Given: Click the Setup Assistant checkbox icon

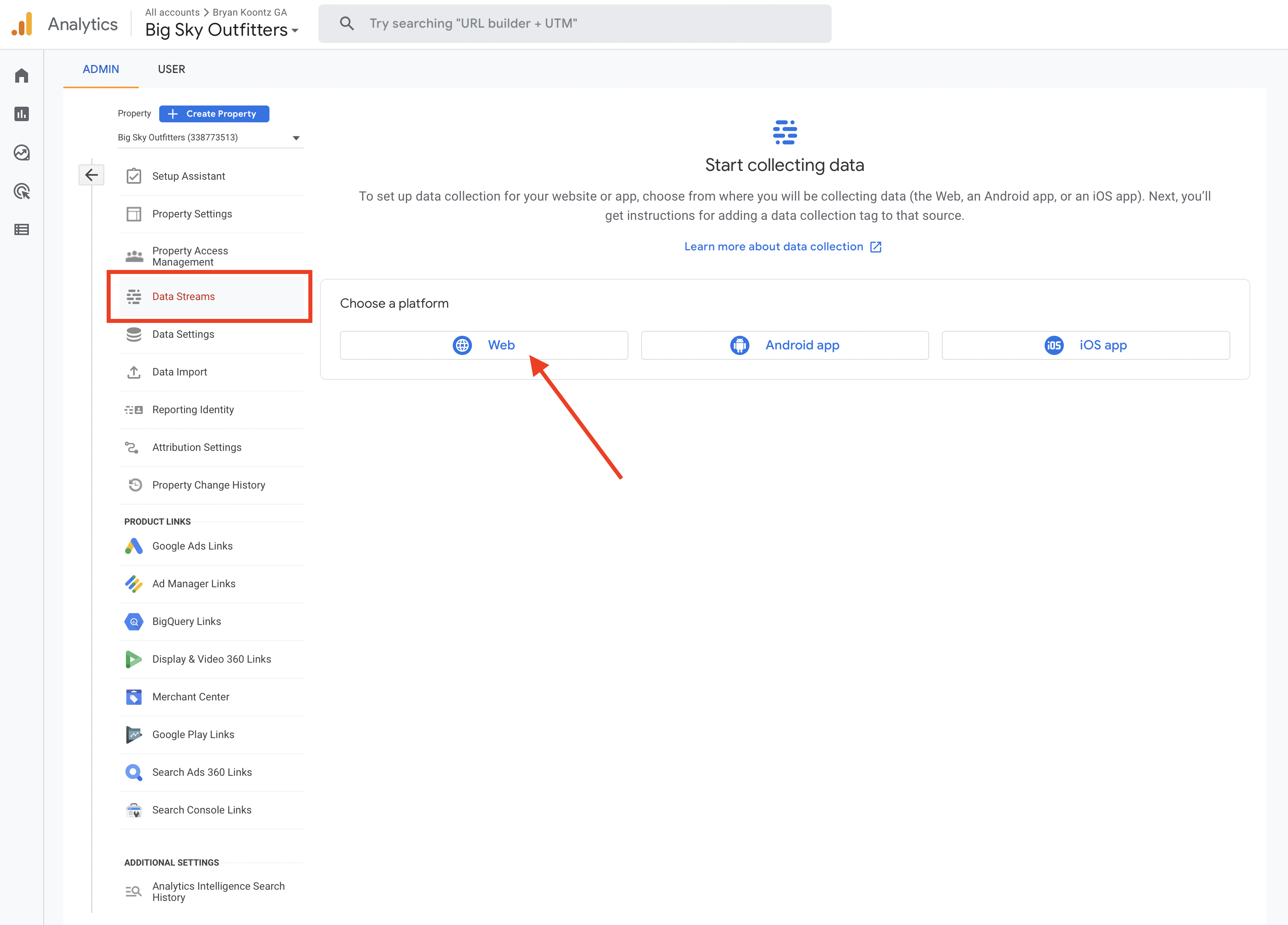Looking at the screenshot, I should coord(134,176).
